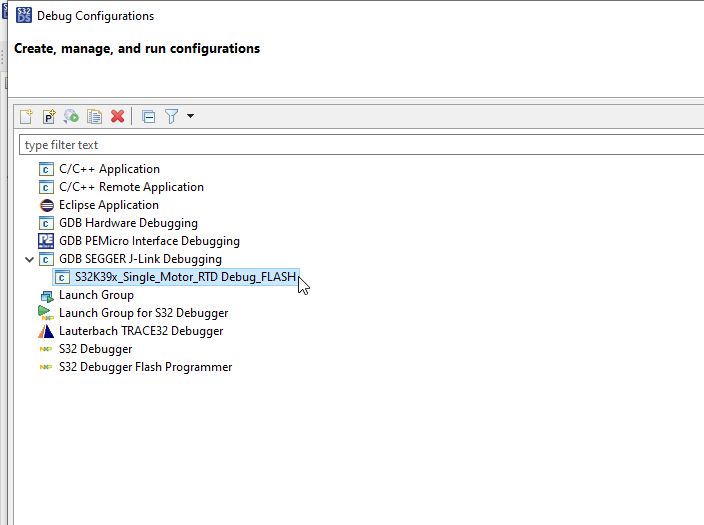704x525 pixels.
Task: Select Eclipse Application entry
Action: tap(108, 205)
